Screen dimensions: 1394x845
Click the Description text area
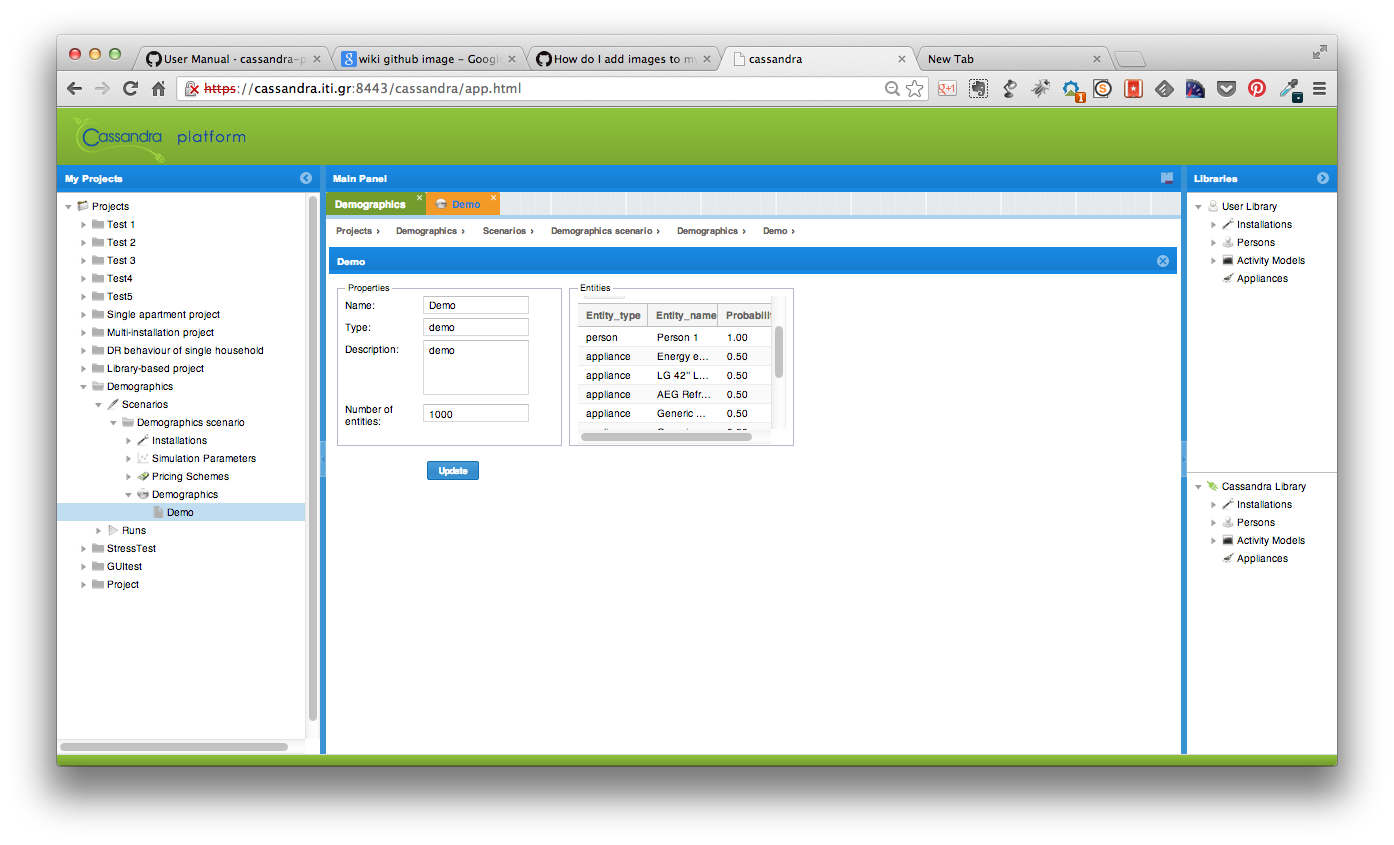pyautogui.click(x=476, y=367)
